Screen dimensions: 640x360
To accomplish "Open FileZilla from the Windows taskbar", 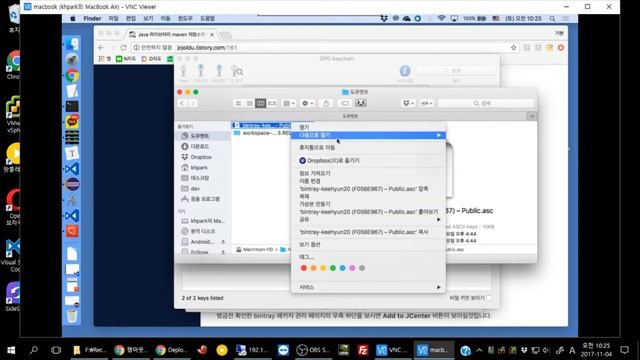I will [x=362, y=350].
